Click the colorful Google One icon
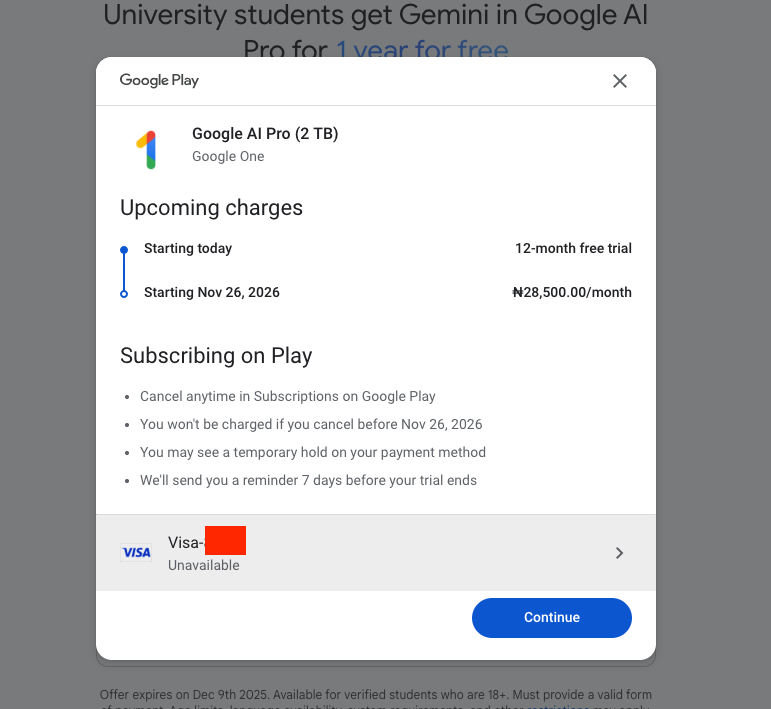 click(146, 149)
